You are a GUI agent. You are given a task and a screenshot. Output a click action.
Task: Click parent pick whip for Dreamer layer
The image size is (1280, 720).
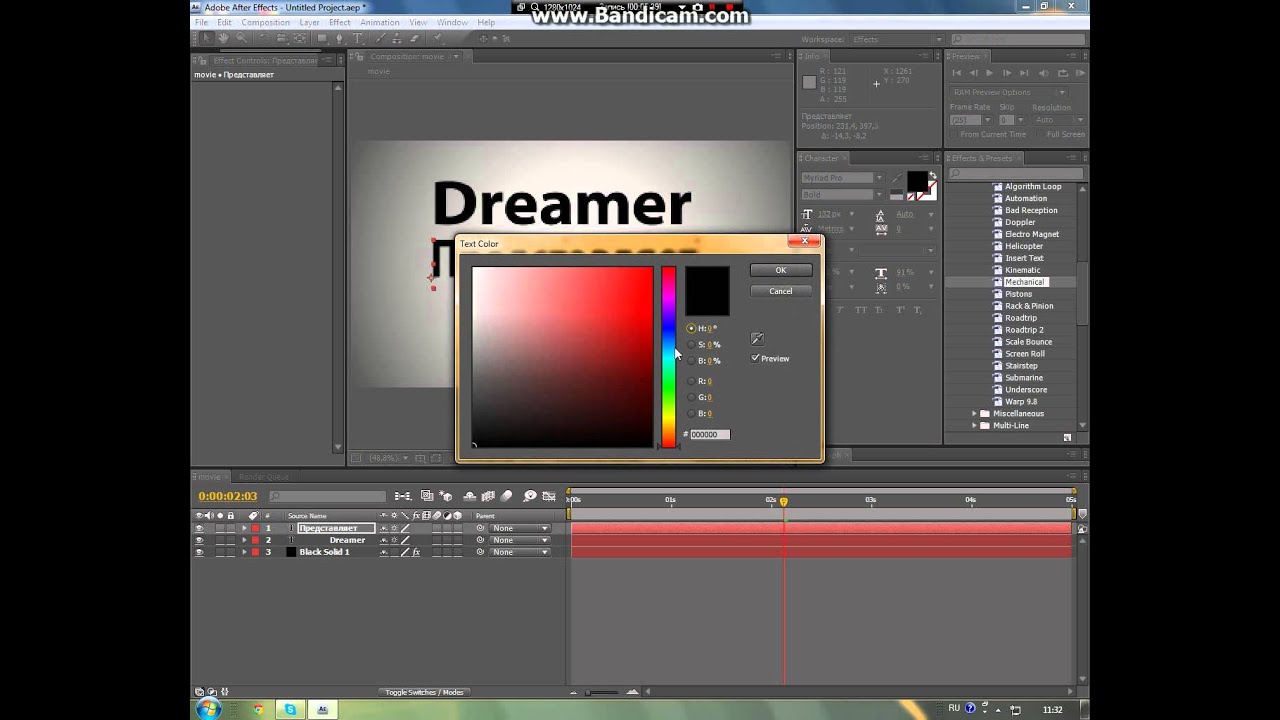click(x=480, y=540)
